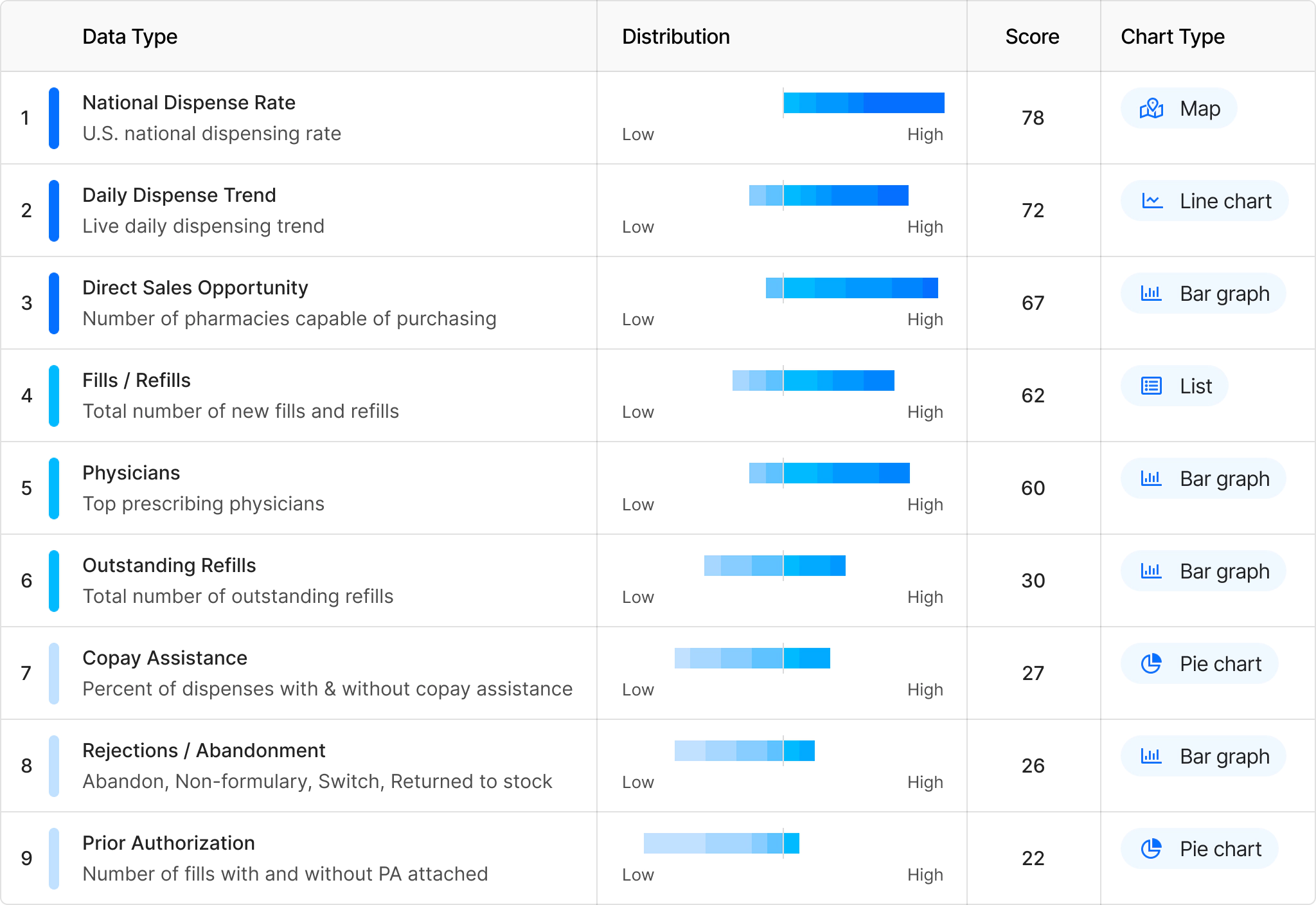Select the Fills / Refills title
The height and width of the screenshot is (905, 1316).
136,381
